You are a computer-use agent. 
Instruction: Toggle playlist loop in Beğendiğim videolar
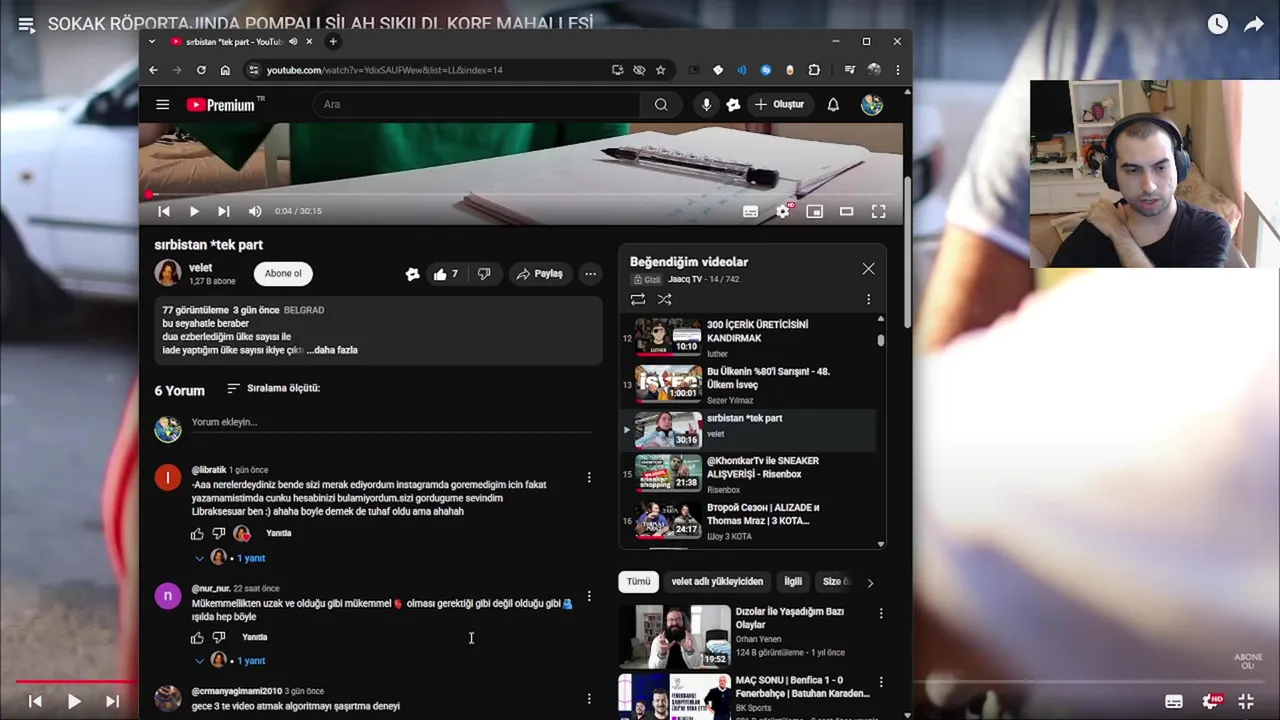[x=638, y=299]
